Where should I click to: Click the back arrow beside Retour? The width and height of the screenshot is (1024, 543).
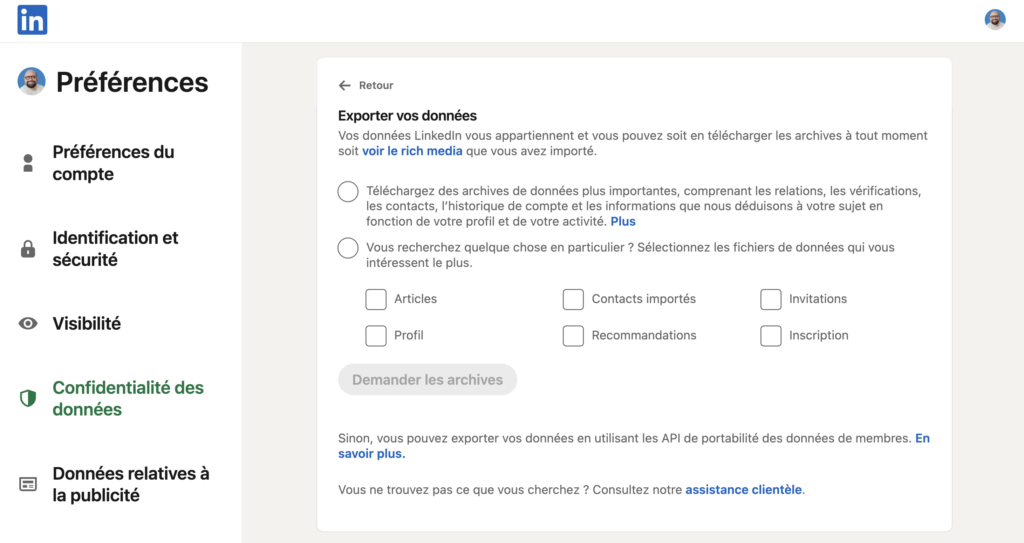coord(345,86)
